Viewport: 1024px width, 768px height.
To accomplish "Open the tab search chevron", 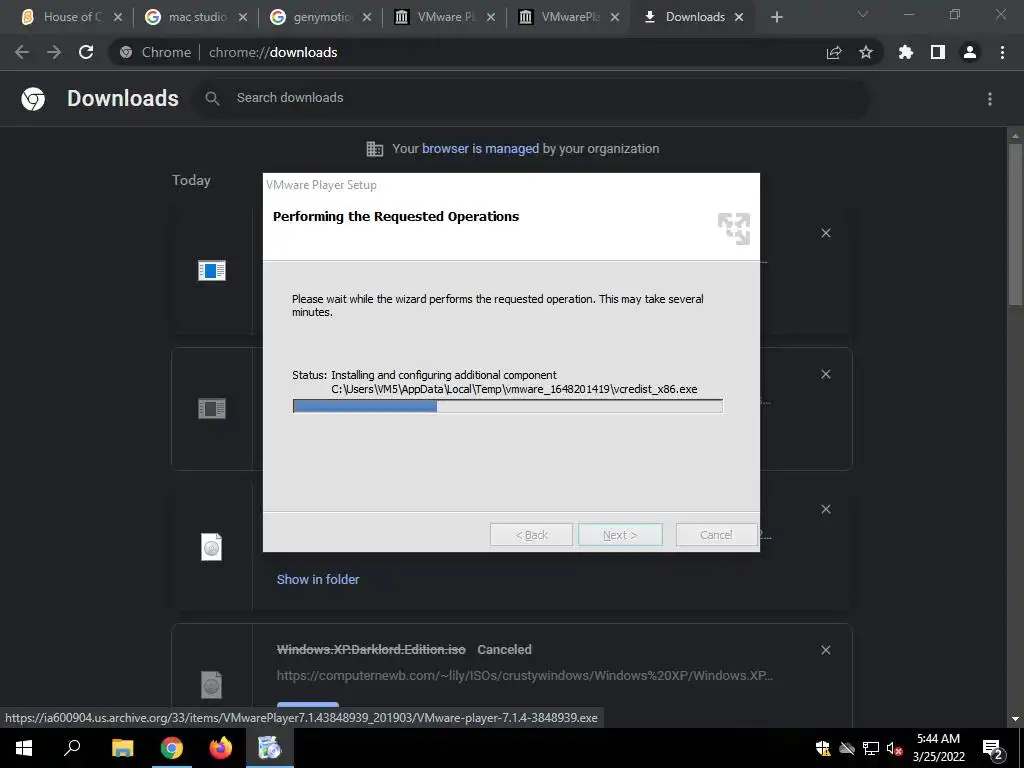I will click(x=863, y=14).
